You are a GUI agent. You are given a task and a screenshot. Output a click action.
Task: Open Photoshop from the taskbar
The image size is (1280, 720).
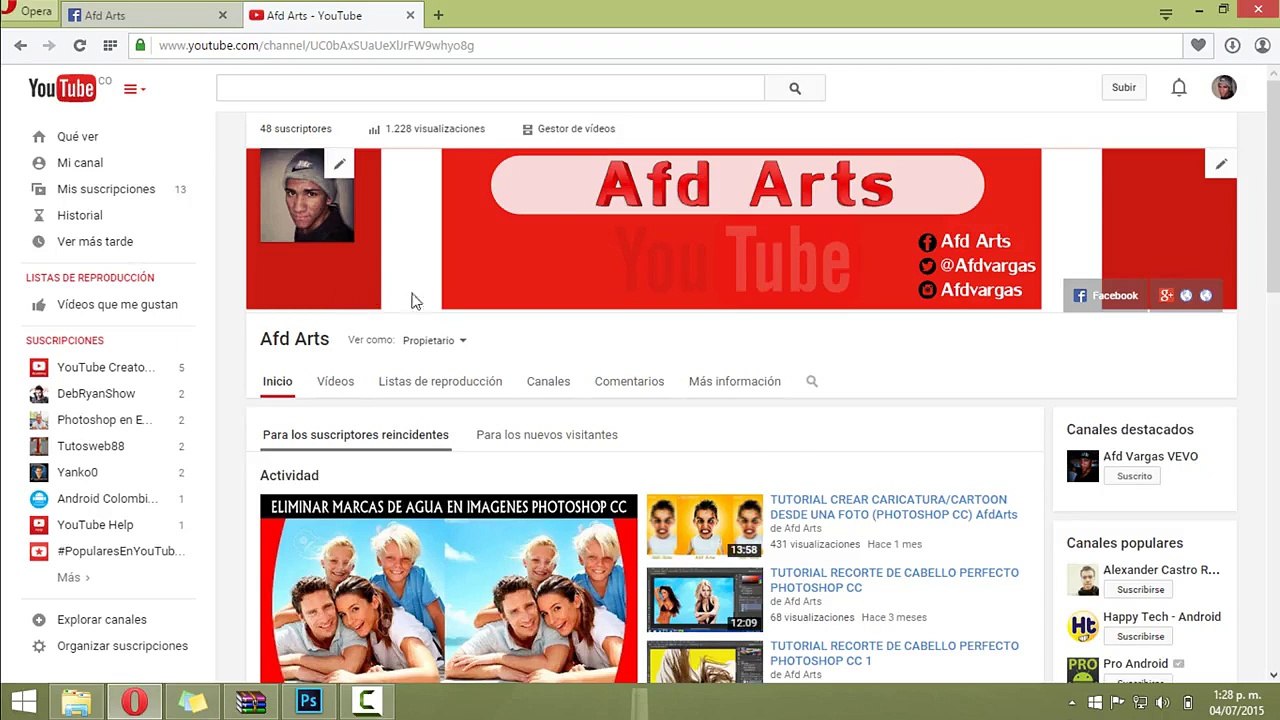coord(308,702)
